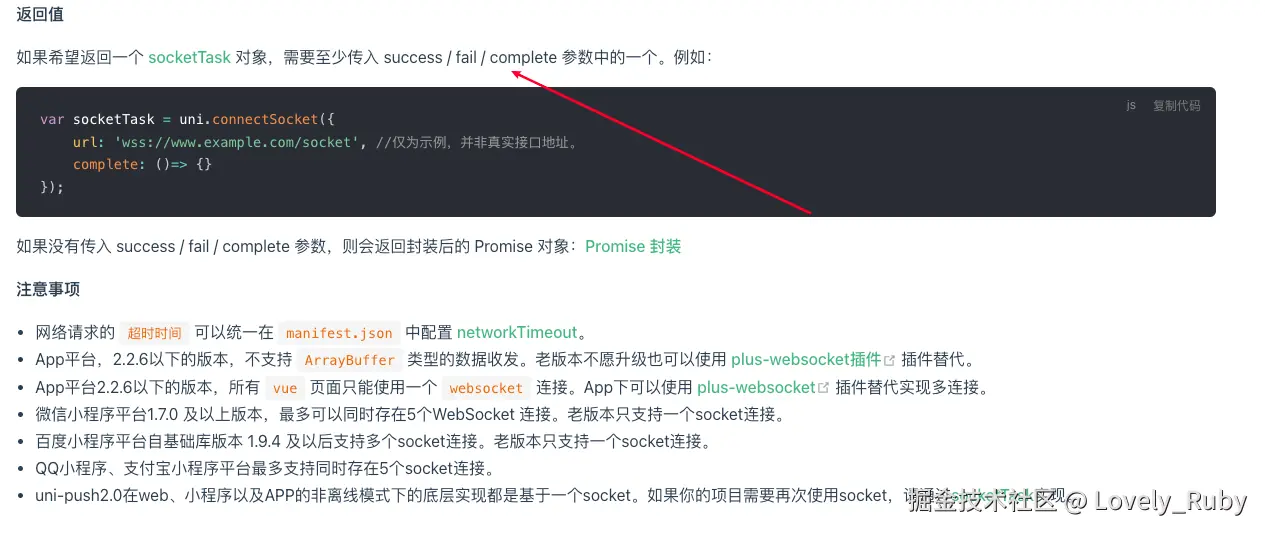Click the js language label in code block
The height and width of the screenshot is (533, 1265).
(x=1131, y=105)
